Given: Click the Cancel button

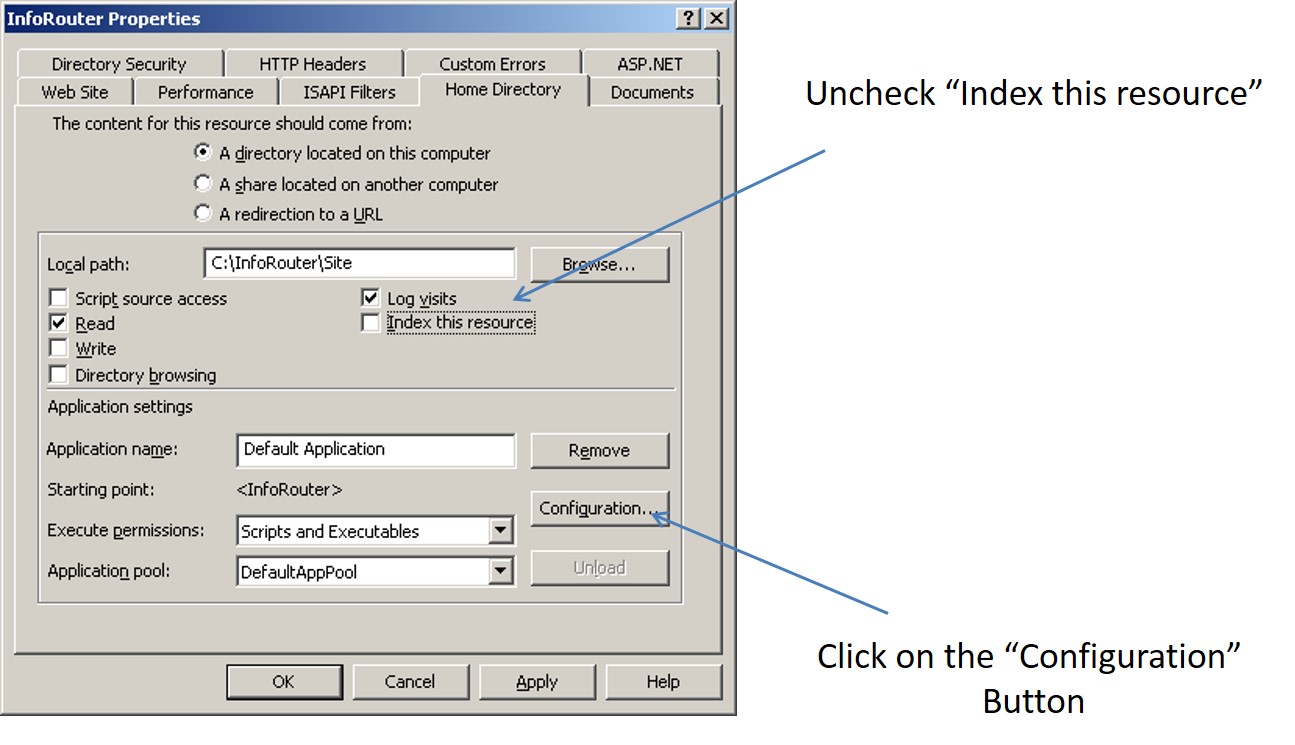Looking at the screenshot, I should (x=410, y=682).
